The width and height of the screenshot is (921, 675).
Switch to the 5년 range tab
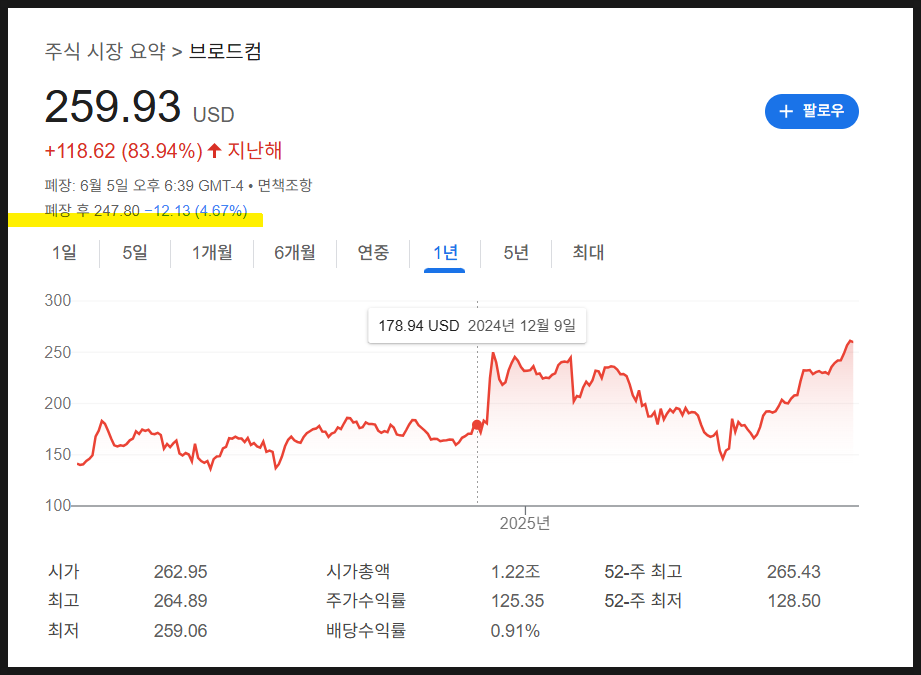516,253
